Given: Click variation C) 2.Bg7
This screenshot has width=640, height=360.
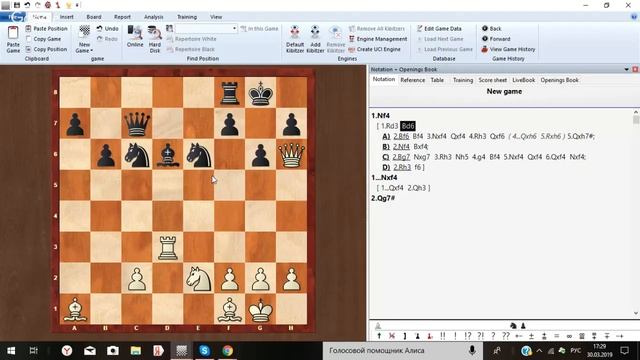Looking at the screenshot, I should (401, 157).
